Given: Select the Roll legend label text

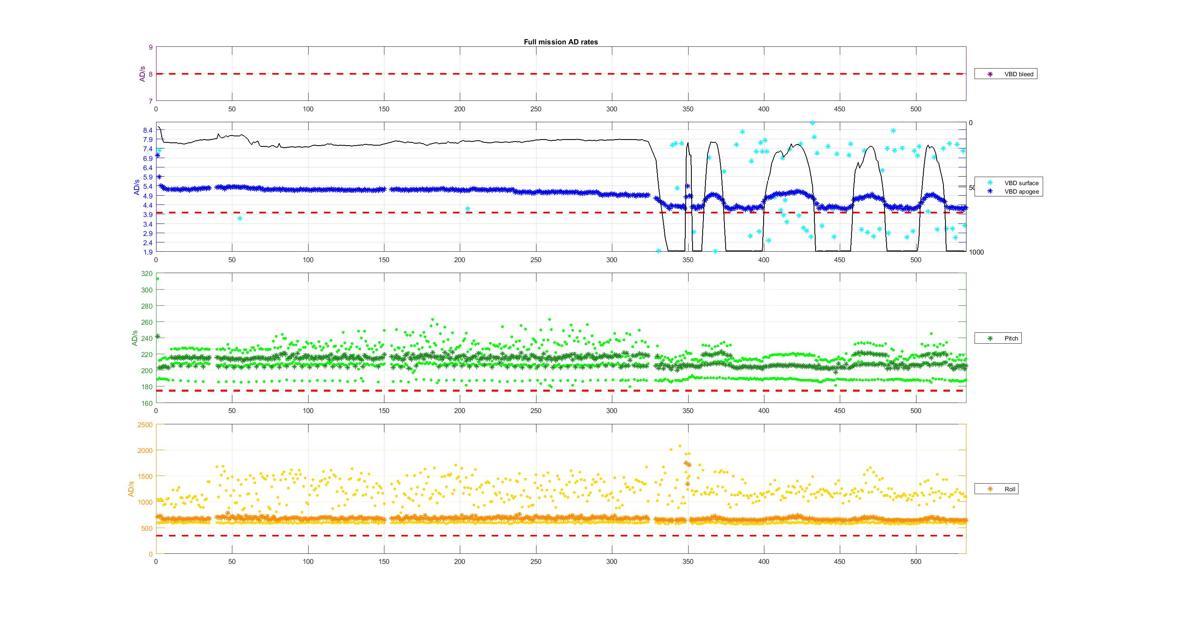Looking at the screenshot, I should pos(1010,489).
